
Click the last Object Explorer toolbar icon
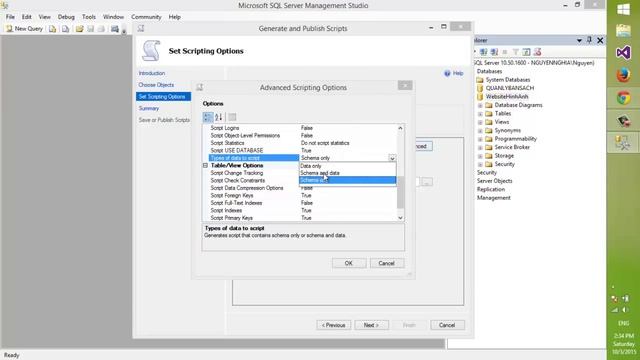pyautogui.click(x=537, y=52)
